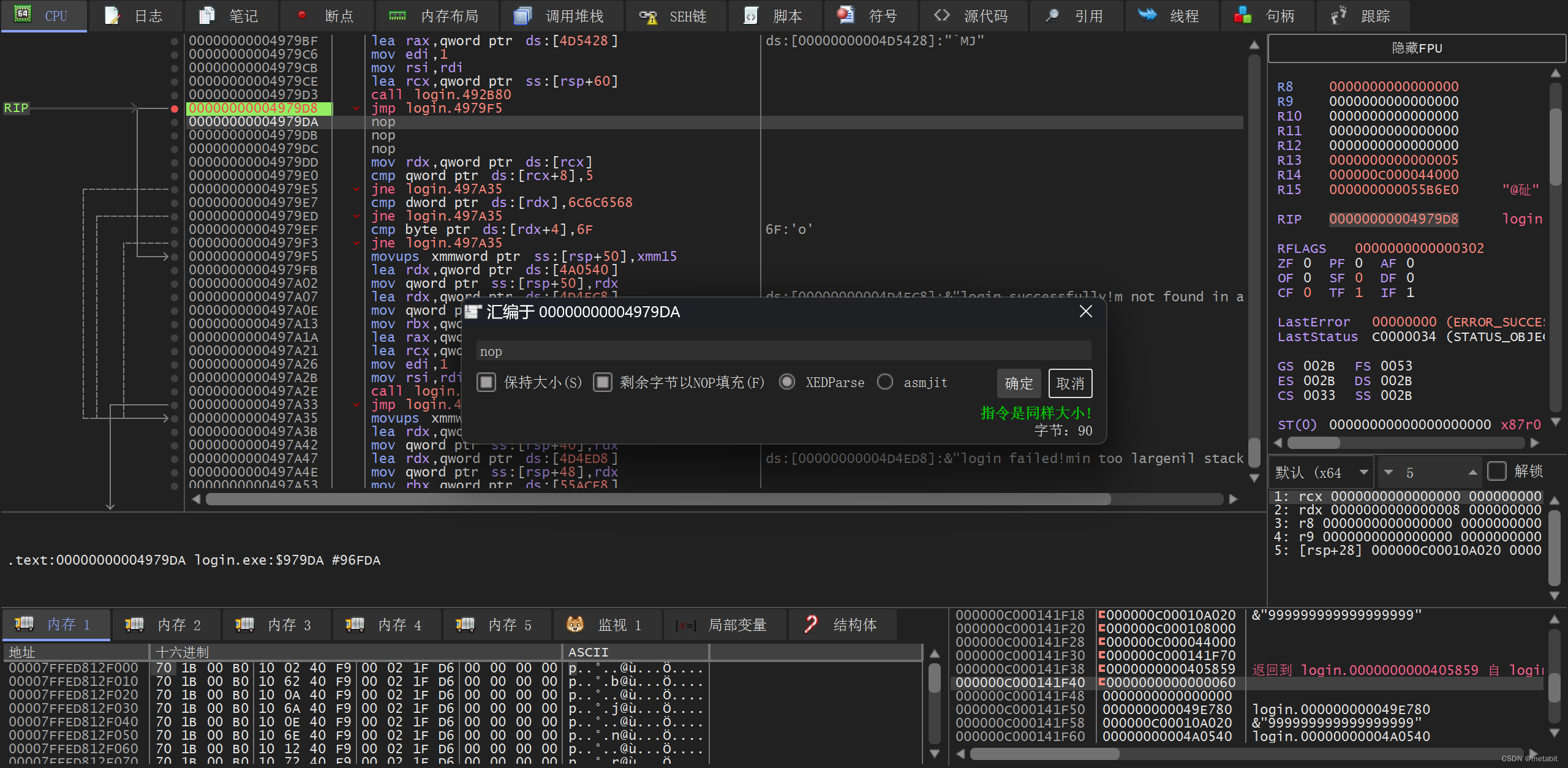Open the argument count 5 dropdown arrow

1389,472
